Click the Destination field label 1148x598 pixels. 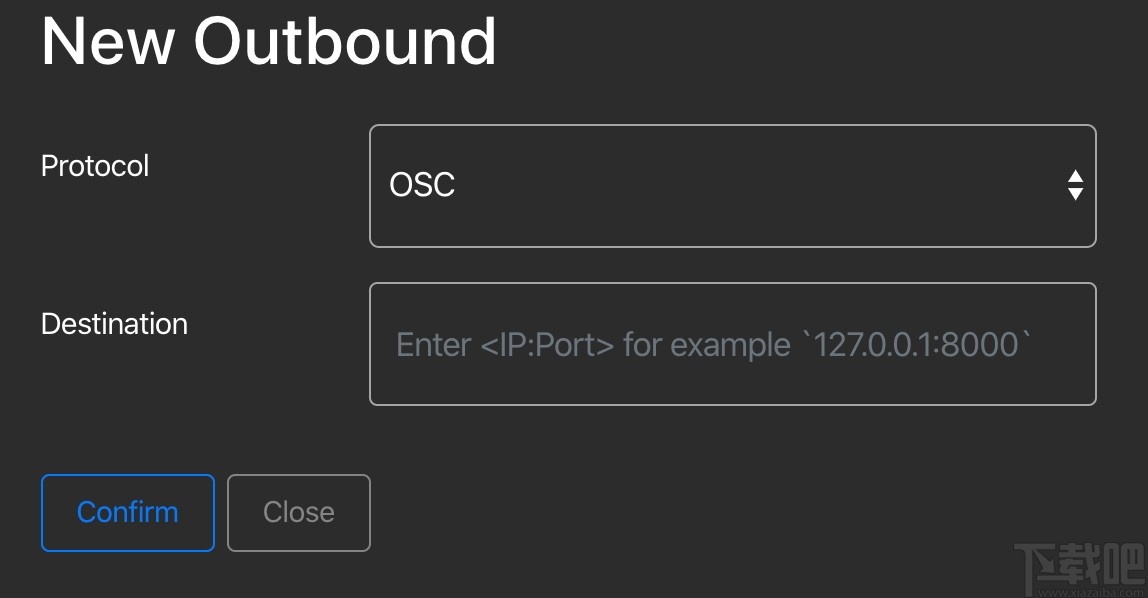pos(114,324)
